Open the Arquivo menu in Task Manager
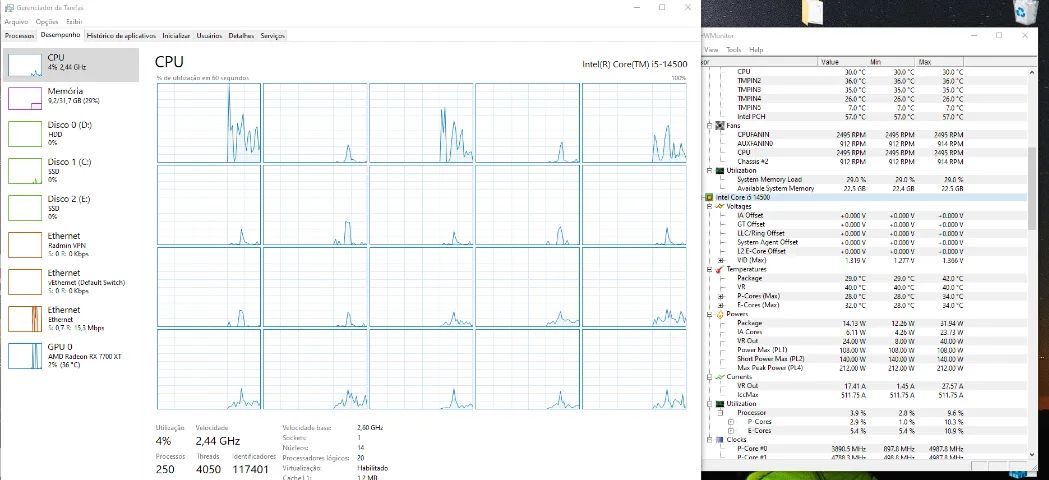 pos(16,22)
